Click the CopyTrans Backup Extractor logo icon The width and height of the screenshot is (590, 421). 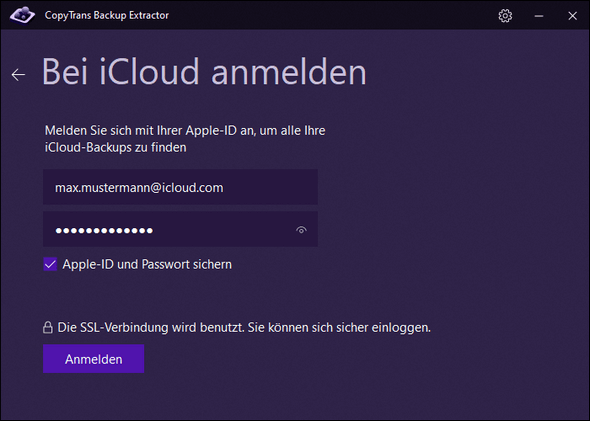coord(23,15)
